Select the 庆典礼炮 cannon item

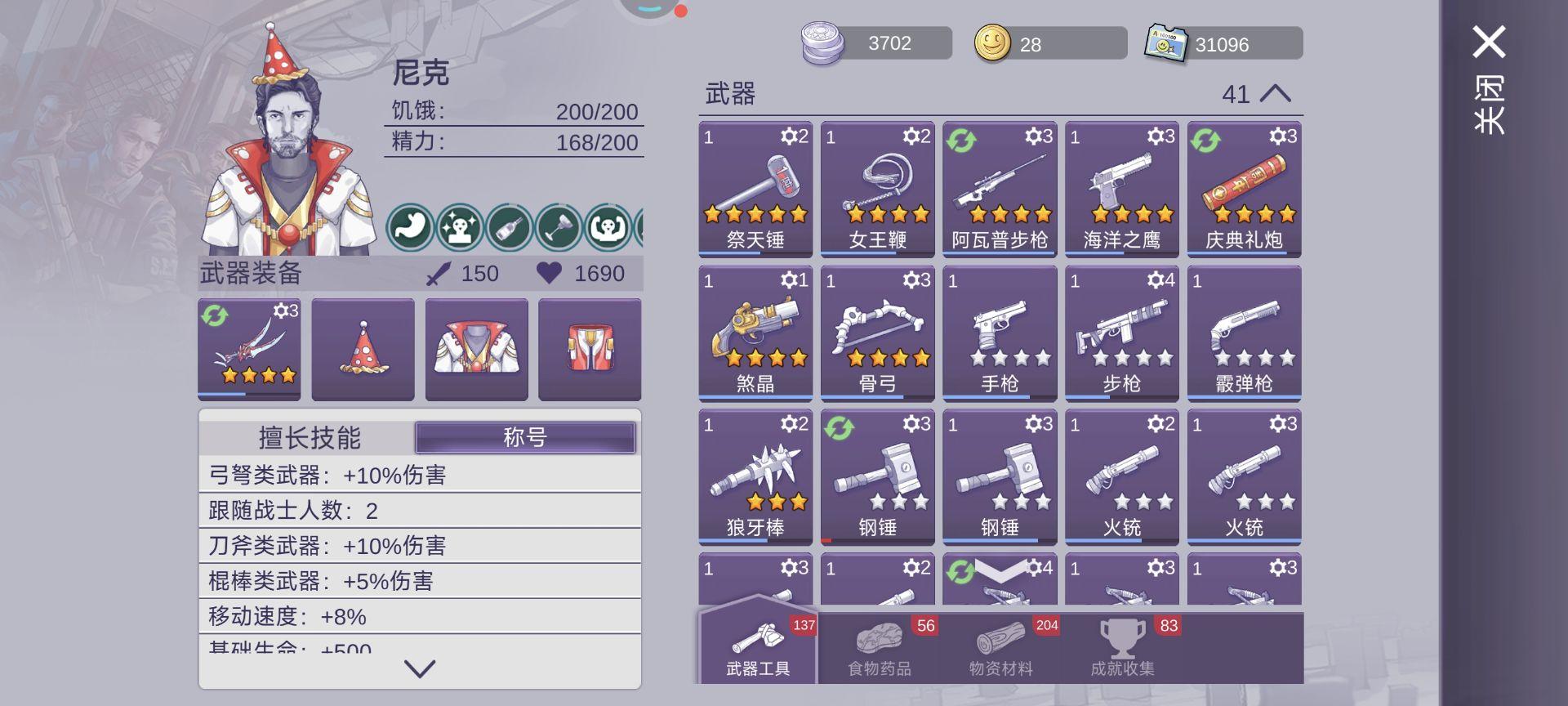[x=1244, y=189]
